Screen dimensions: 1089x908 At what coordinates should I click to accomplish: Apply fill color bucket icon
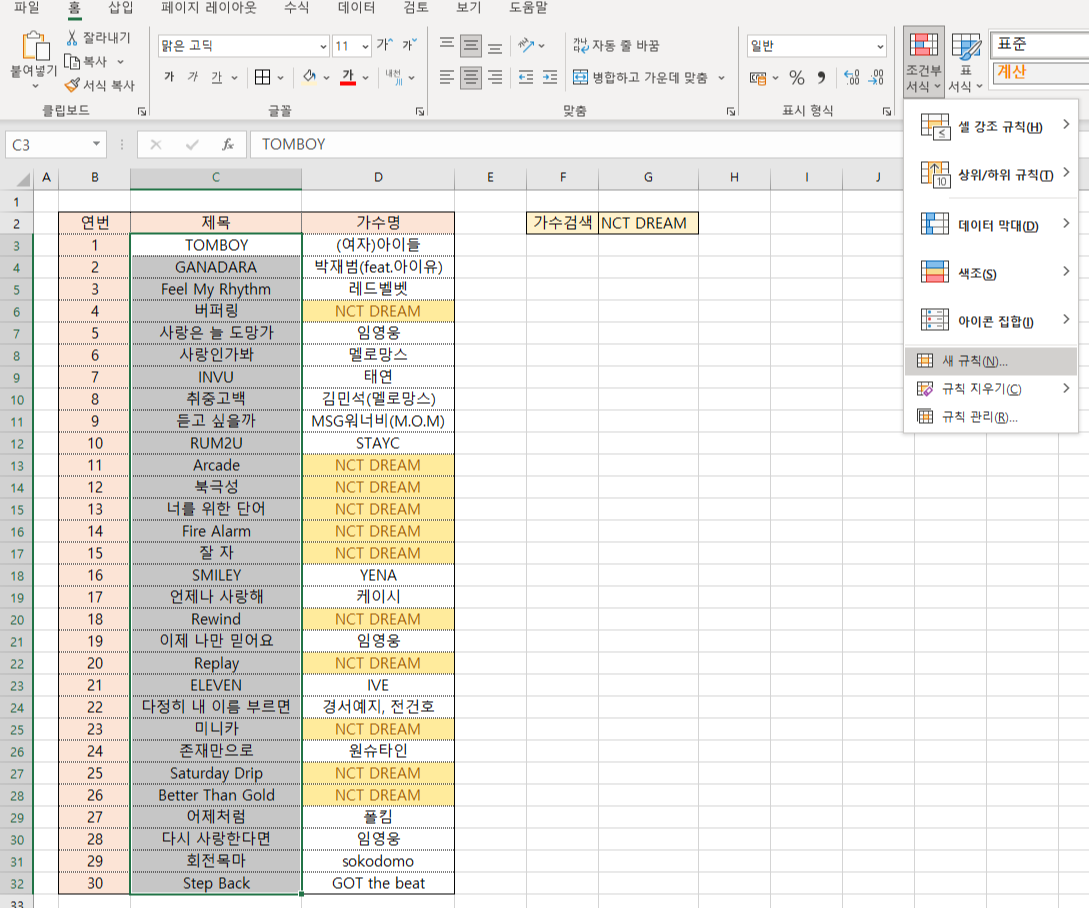tap(309, 77)
